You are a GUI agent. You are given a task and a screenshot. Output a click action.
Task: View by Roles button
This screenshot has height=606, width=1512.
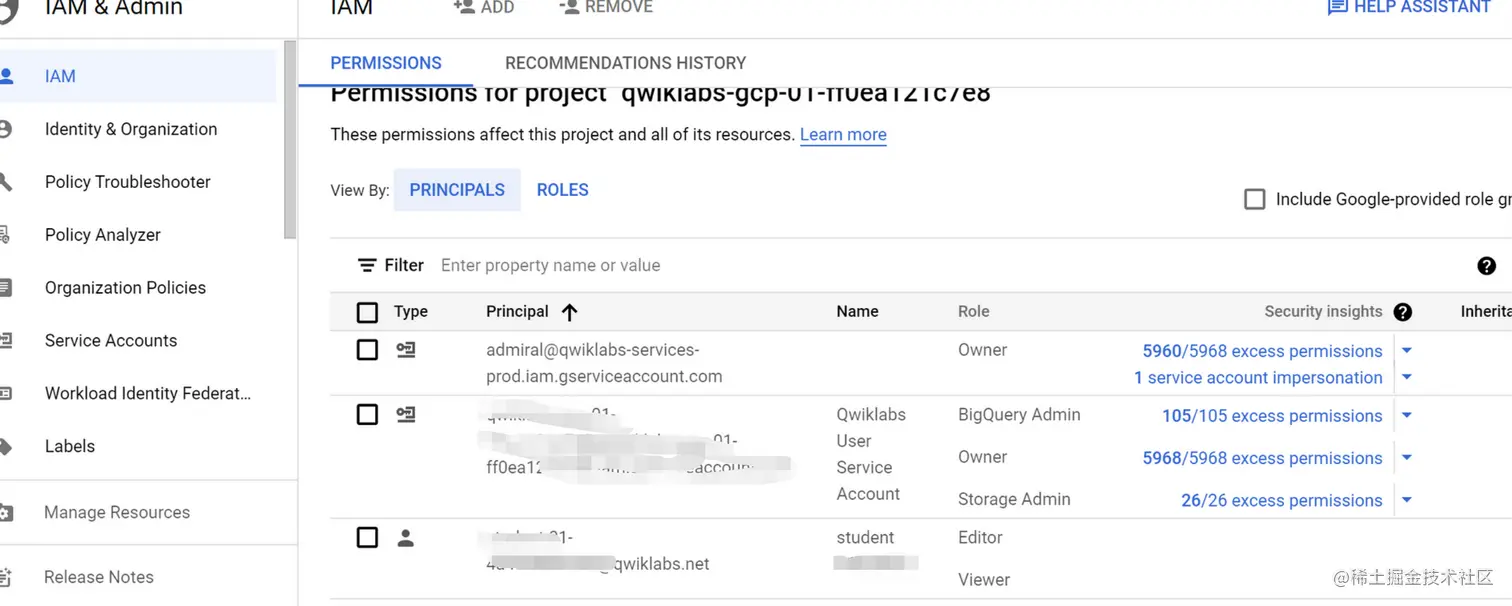pos(562,190)
